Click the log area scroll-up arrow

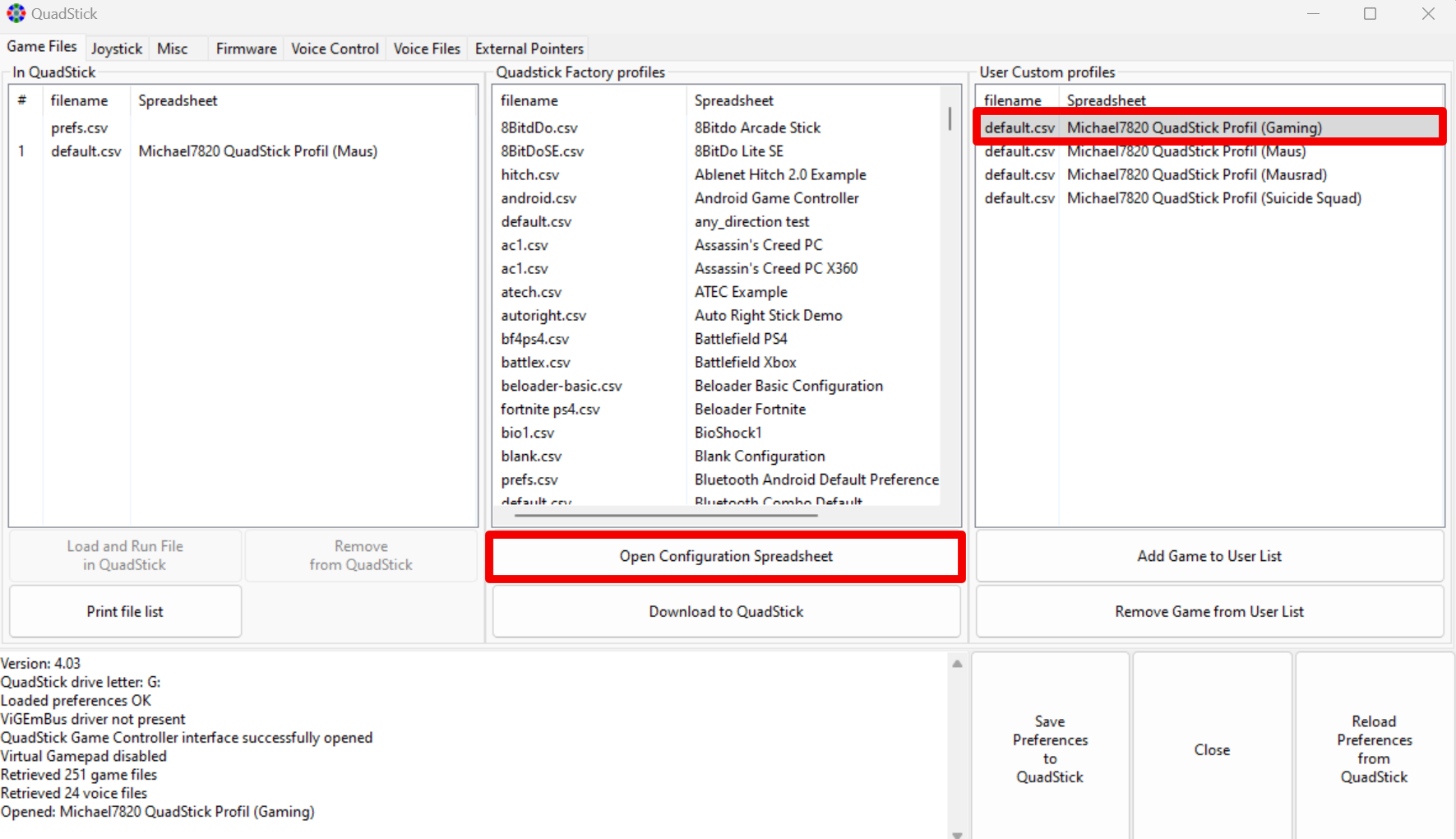coord(957,664)
